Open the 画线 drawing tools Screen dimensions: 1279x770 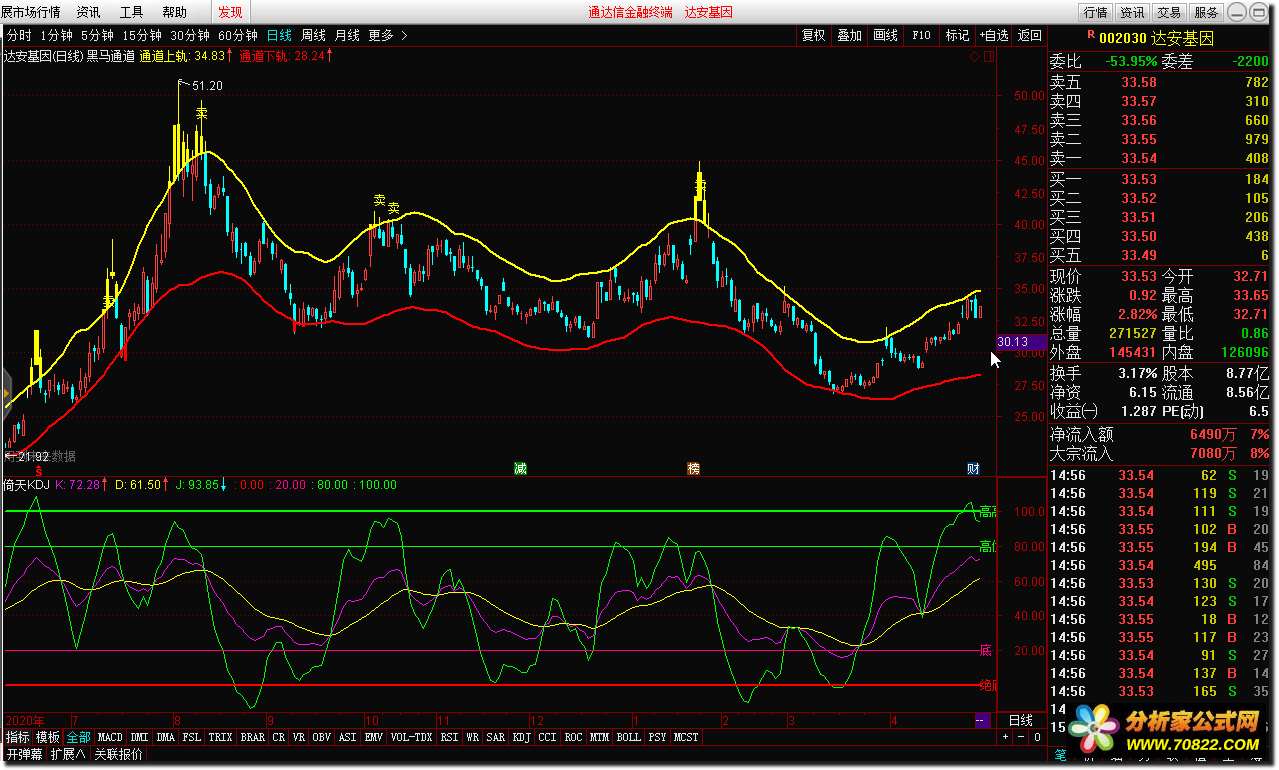pyautogui.click(x=886, y=35)
